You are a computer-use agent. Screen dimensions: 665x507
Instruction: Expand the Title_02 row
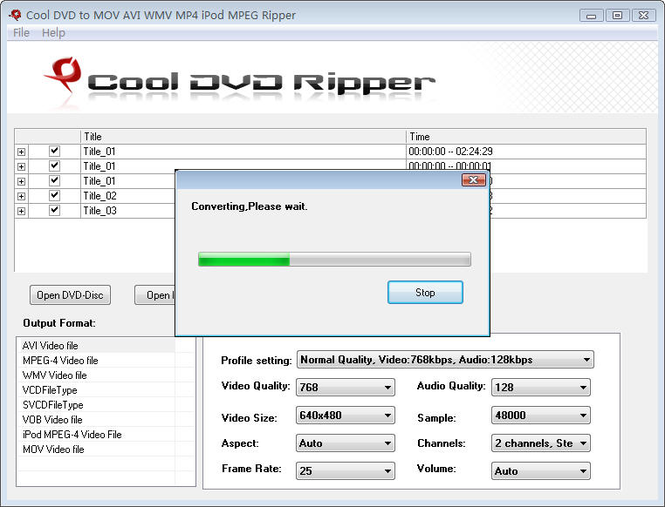(21, 196)
